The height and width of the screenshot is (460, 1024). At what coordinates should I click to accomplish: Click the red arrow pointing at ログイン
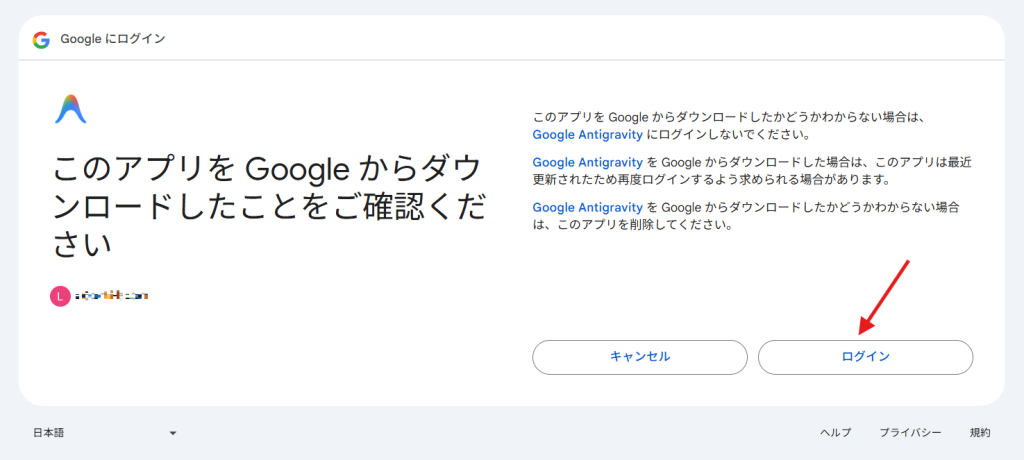click(883, 296)
